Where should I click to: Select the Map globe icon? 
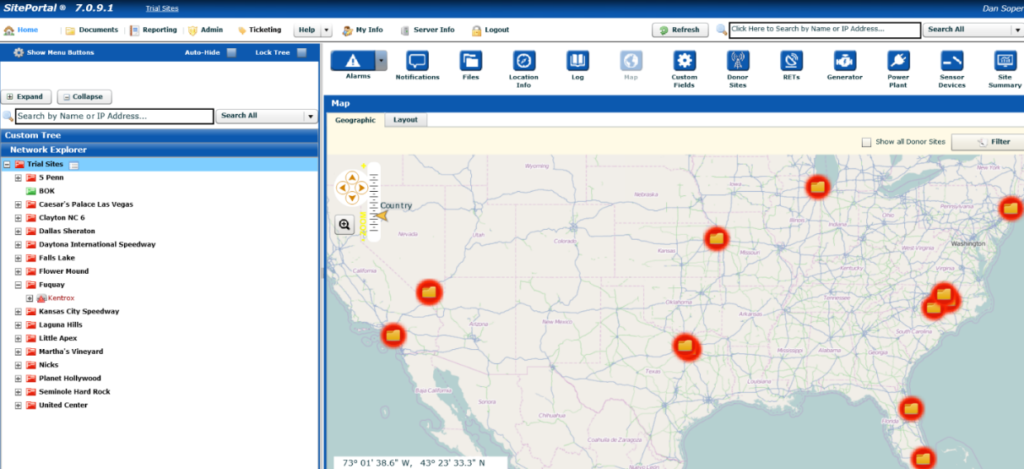click(631, 61)
